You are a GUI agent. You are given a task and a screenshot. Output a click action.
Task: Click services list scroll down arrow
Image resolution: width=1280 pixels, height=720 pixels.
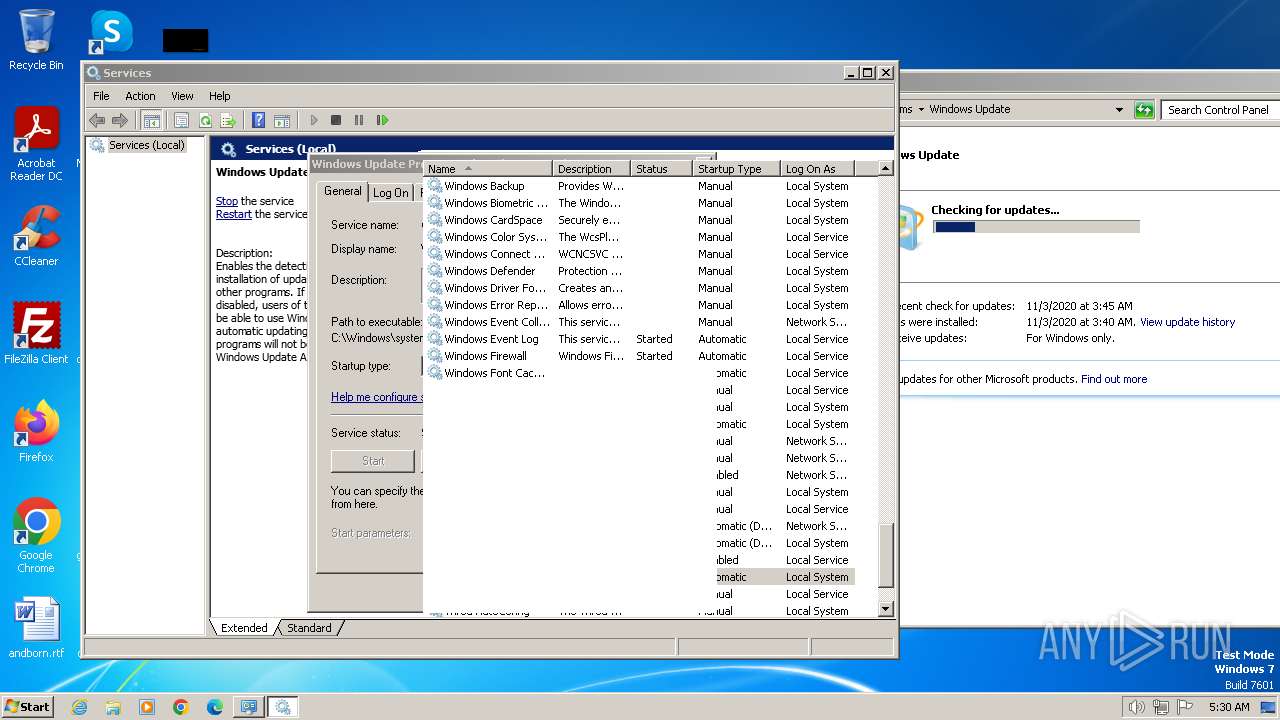point(885,609)
